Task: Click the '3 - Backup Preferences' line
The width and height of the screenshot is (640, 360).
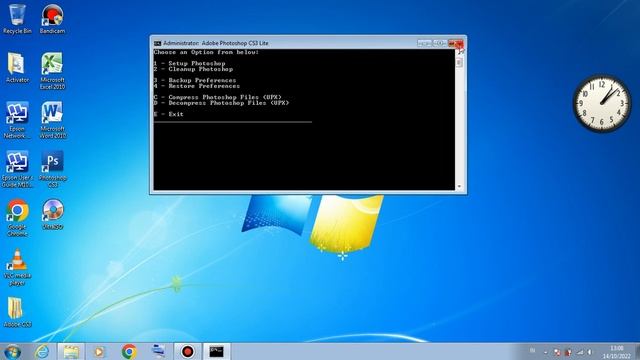Action: (195, 80)
